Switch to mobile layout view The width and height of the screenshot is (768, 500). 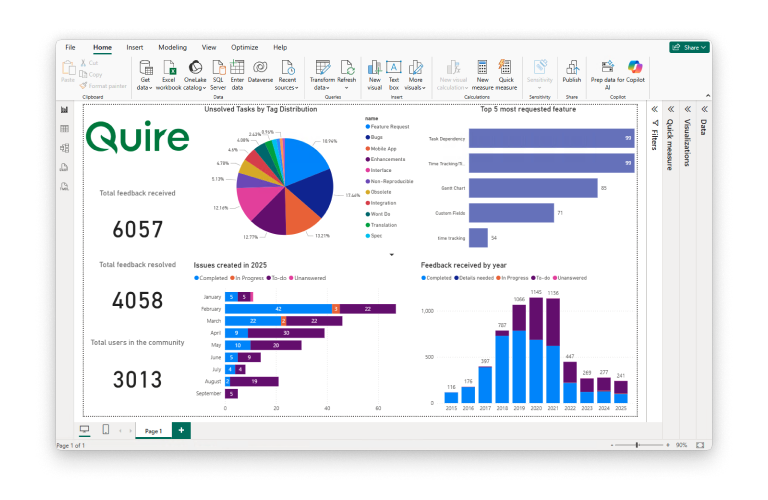pos(106,429)
